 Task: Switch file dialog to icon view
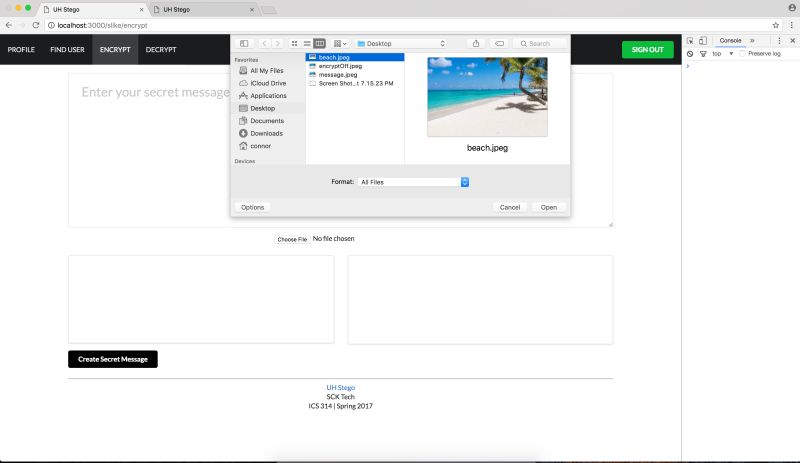[294, 43]
